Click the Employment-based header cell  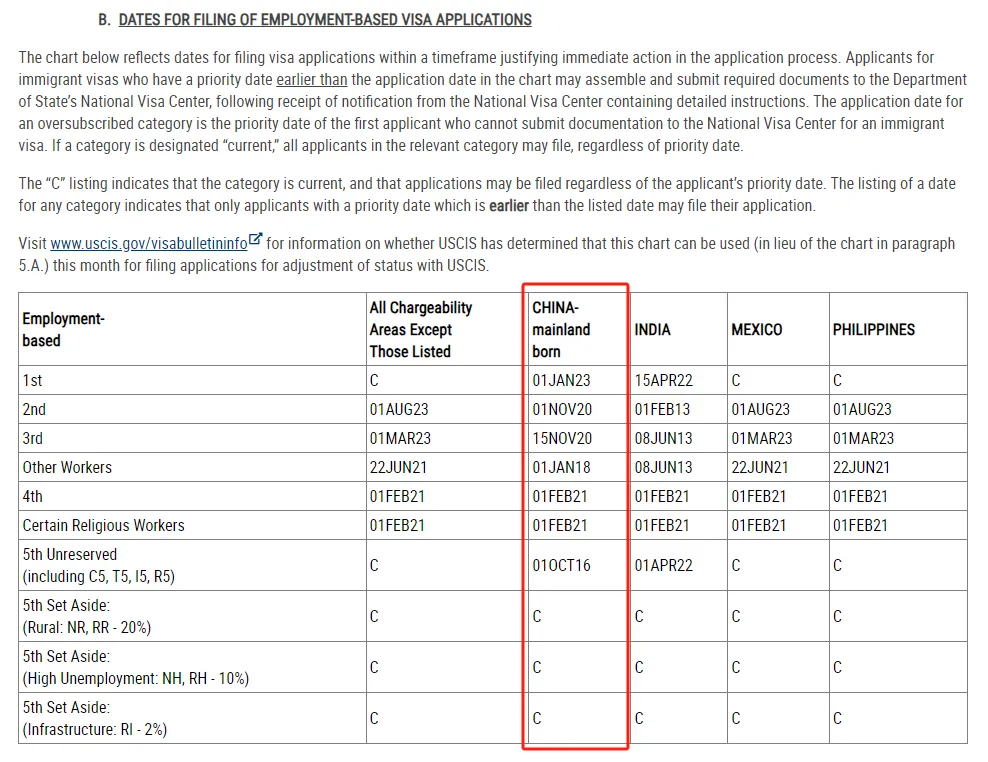click(x=63, y=329)
